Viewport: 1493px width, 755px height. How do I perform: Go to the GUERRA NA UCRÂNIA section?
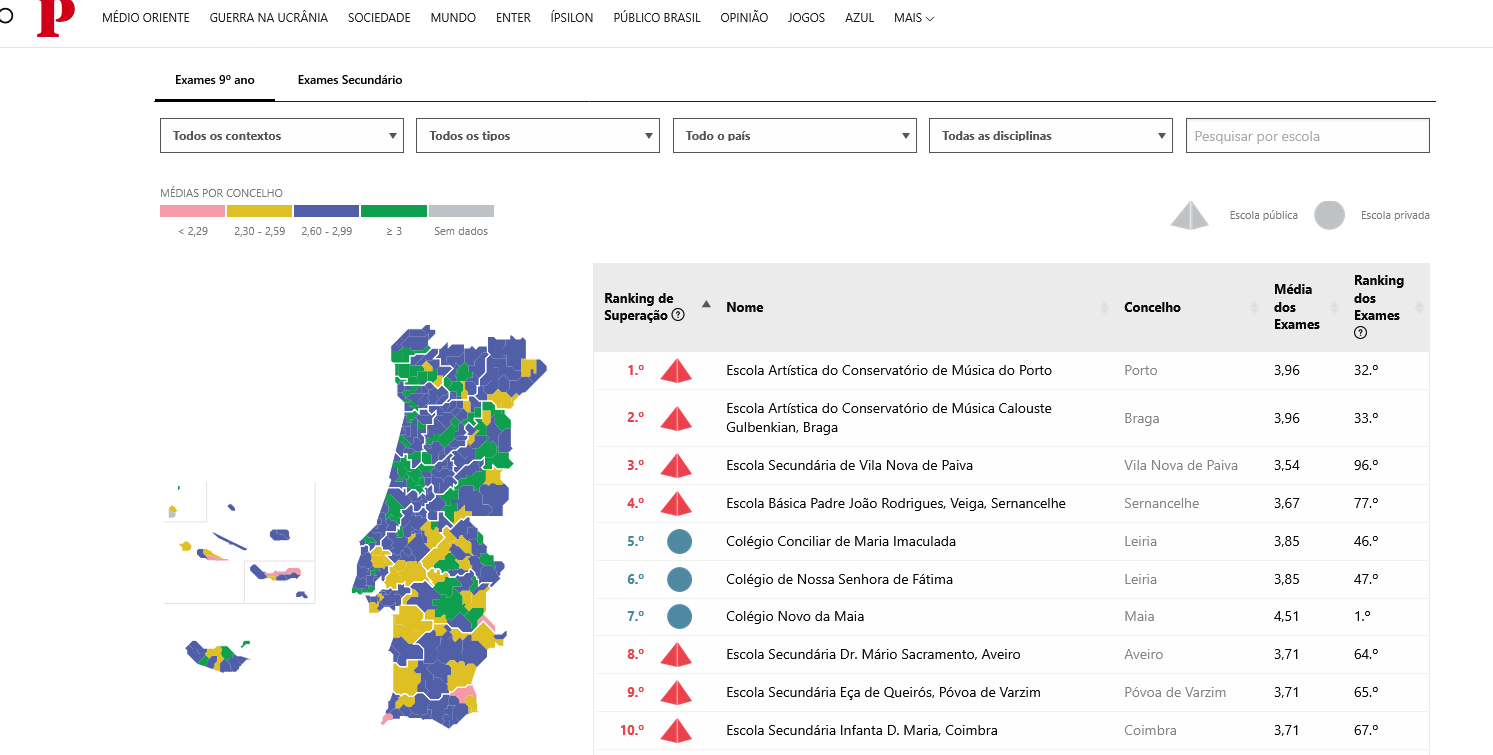(x=268, y=18)
